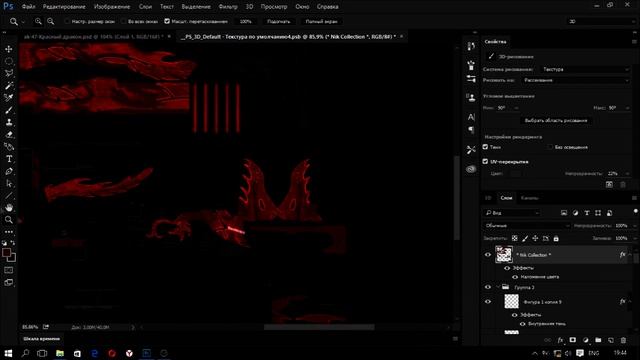This screenshot has width=640, height=360.
Task: Open the Paragraph panel icon
Action: click(471, 130)
